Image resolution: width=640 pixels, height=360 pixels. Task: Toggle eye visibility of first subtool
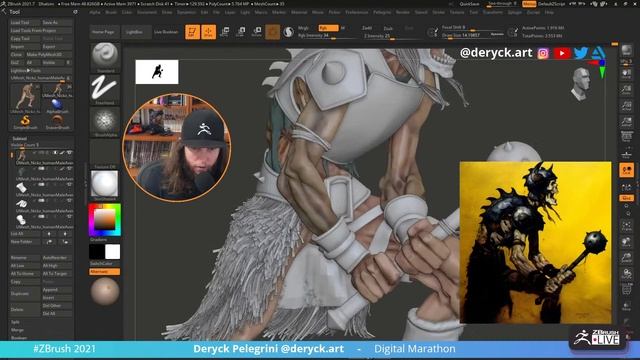click(70, 153)
